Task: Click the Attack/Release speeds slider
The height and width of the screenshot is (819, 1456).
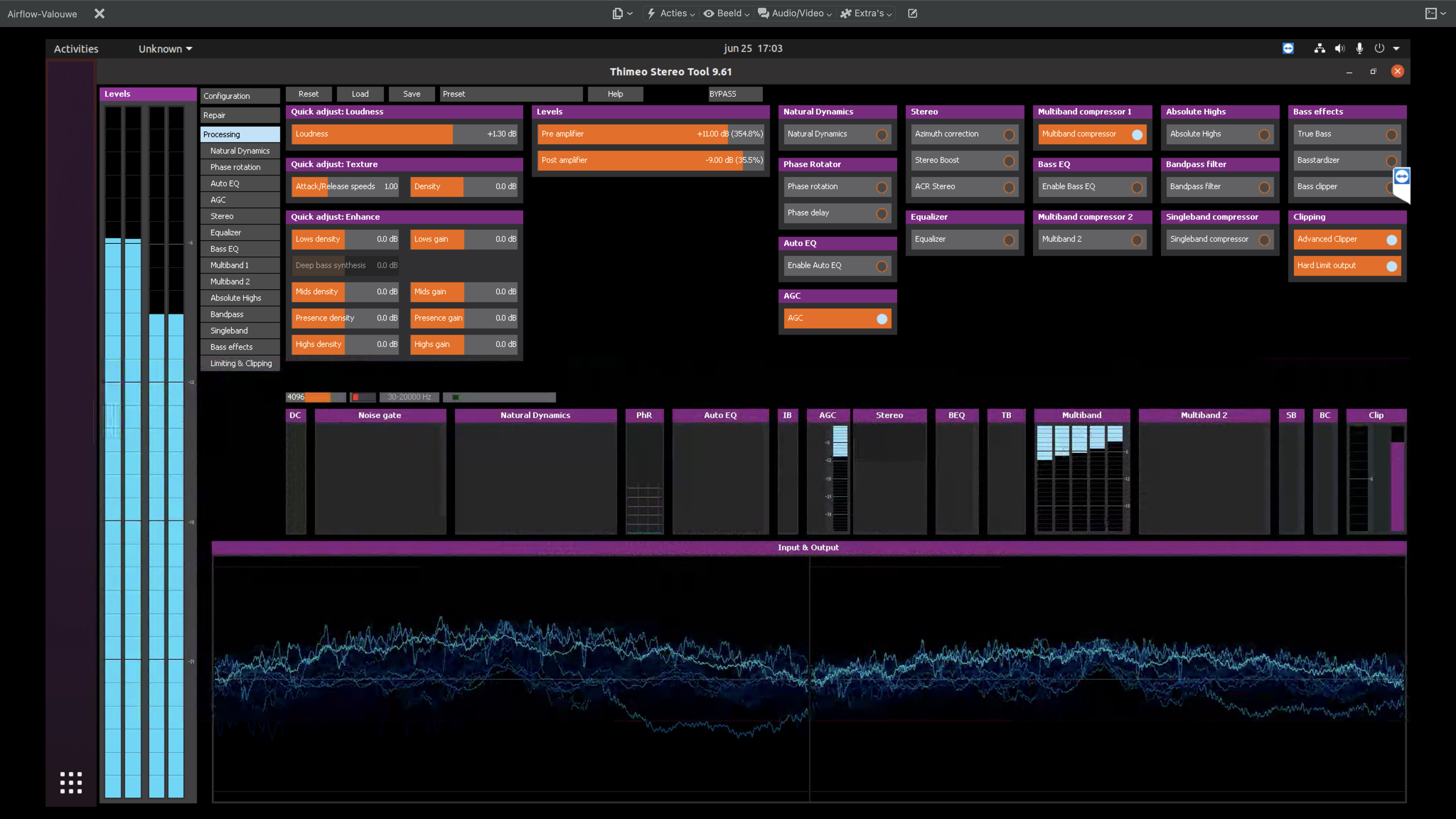Action: [346, 187]
